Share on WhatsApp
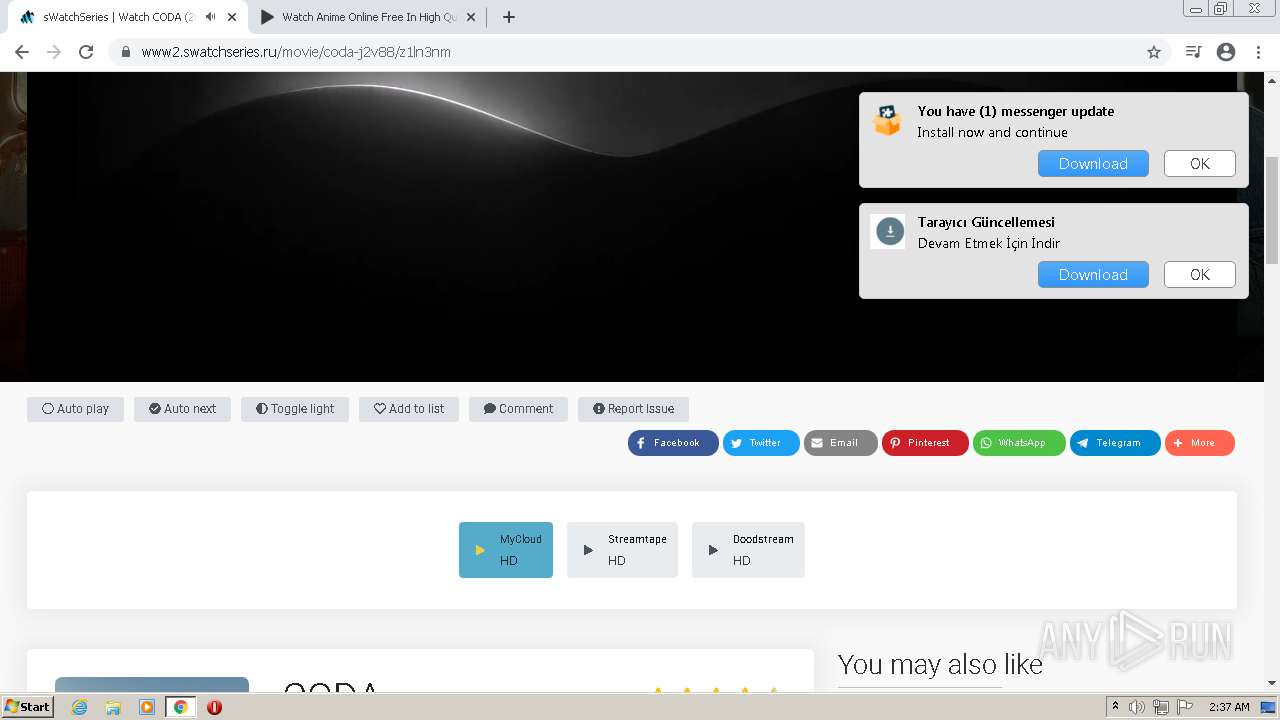This screenshot has width=1280, height=720. point(1019,443)
